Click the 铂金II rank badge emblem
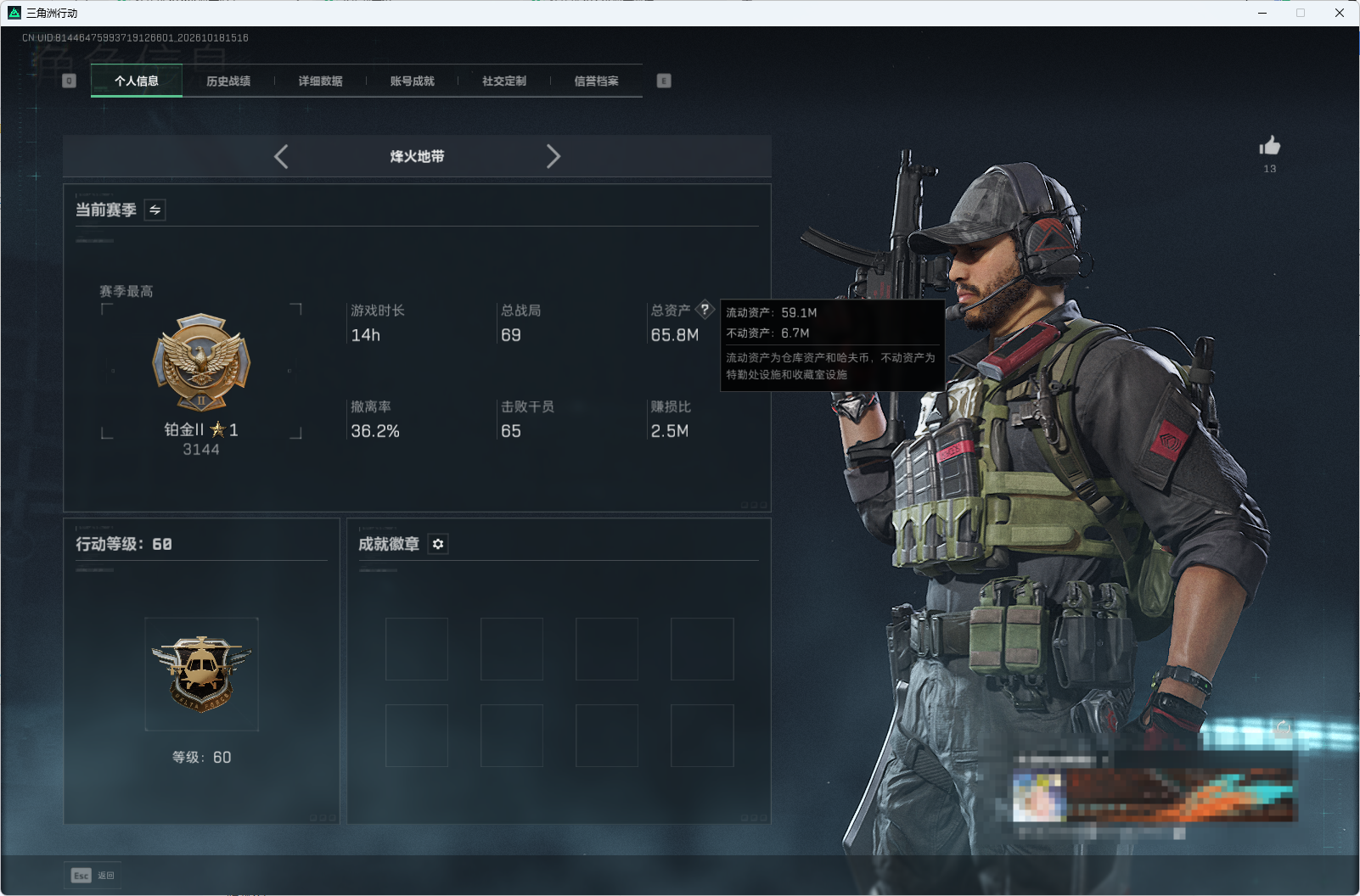 click(x=201, y=362)
